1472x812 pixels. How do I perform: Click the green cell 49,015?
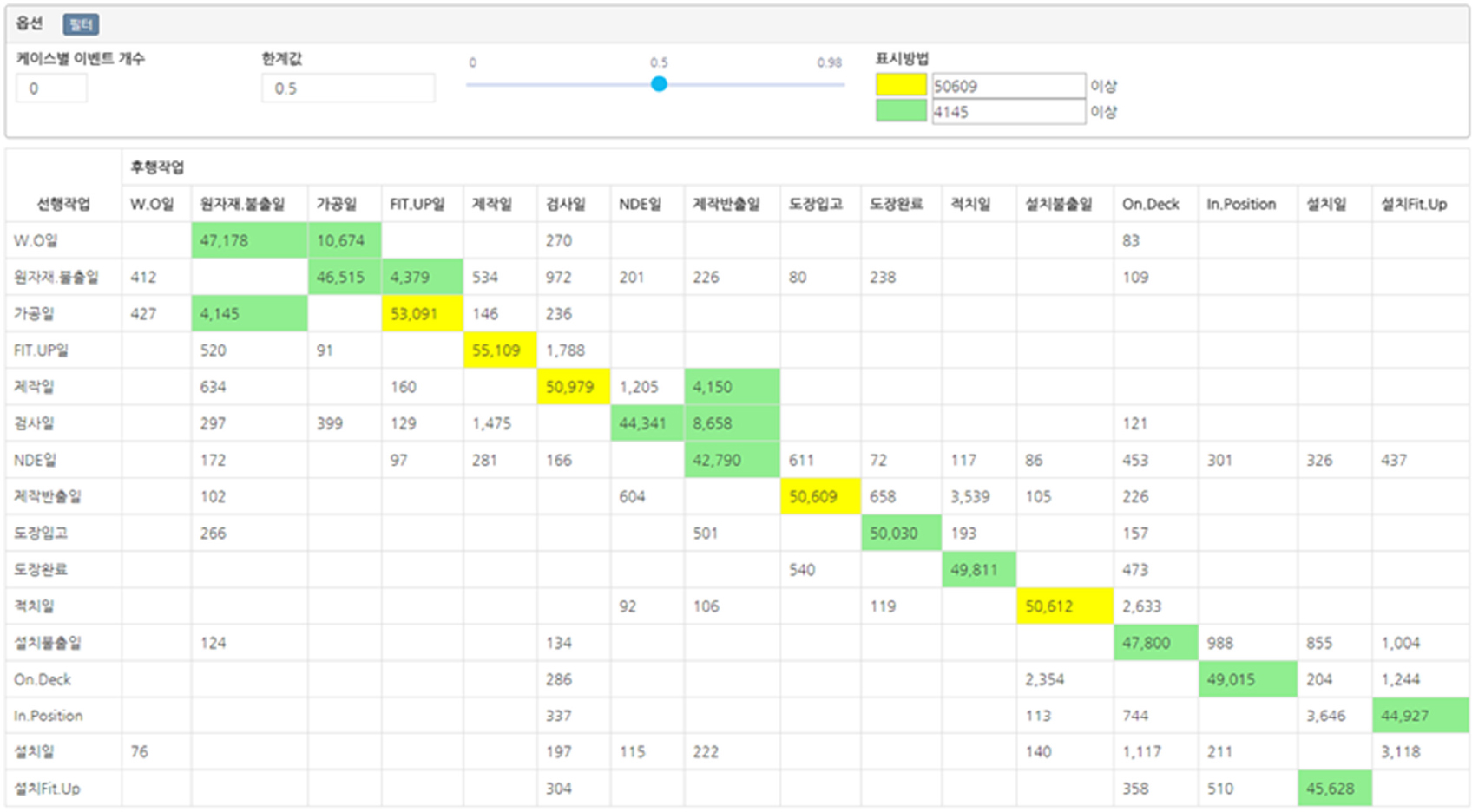[1247, 679]
